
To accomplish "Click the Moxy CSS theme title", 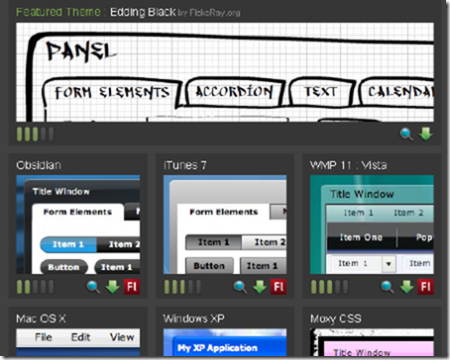I will point(336,319).
